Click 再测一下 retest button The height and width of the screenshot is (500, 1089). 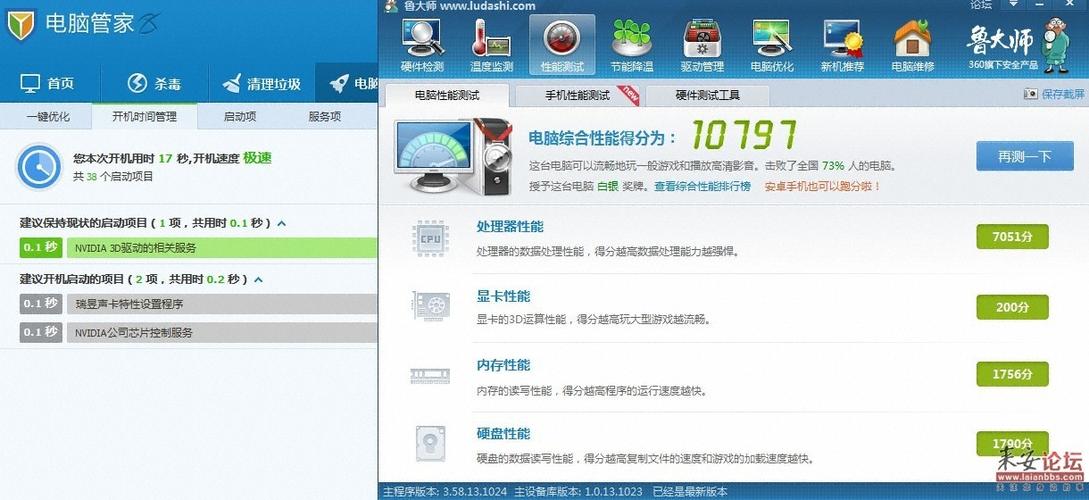pos(1024,156)
